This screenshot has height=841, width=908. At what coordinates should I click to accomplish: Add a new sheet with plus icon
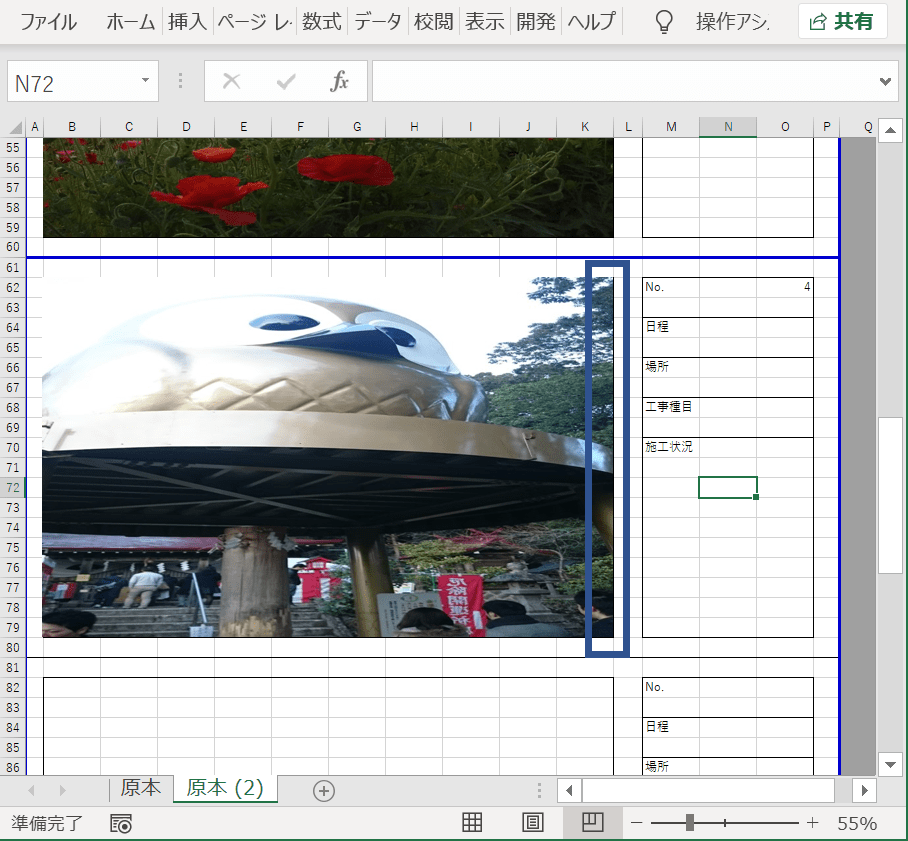pyautogui.click(x=323, y=790)
